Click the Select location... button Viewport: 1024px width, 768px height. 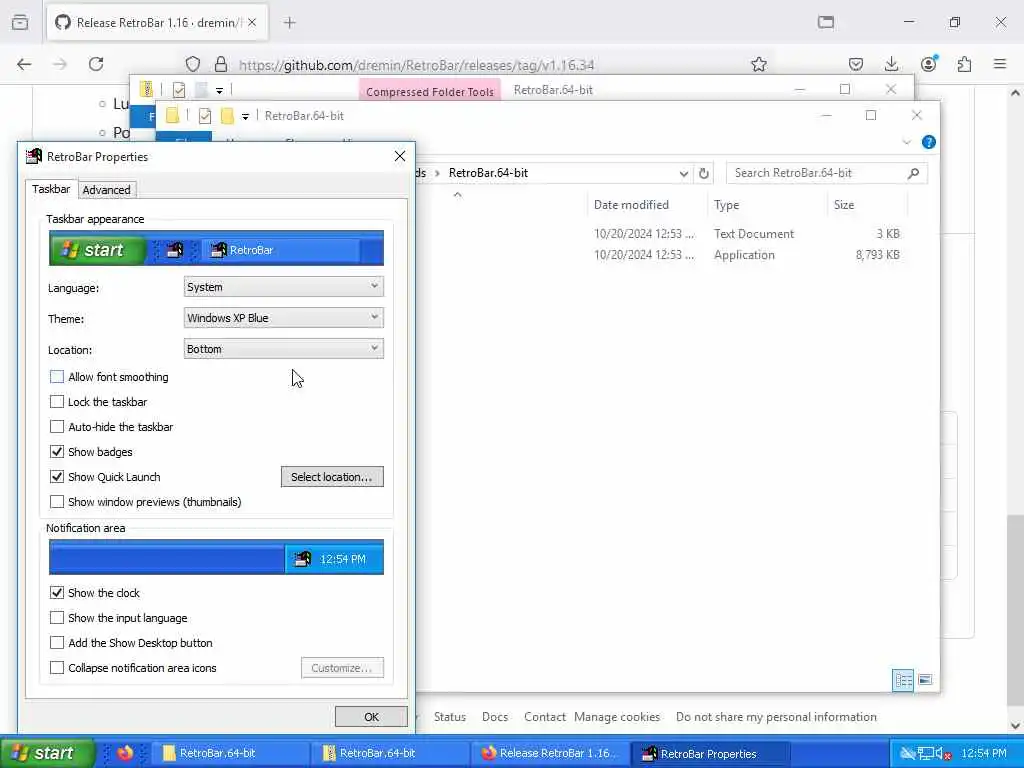coord(332,477)
